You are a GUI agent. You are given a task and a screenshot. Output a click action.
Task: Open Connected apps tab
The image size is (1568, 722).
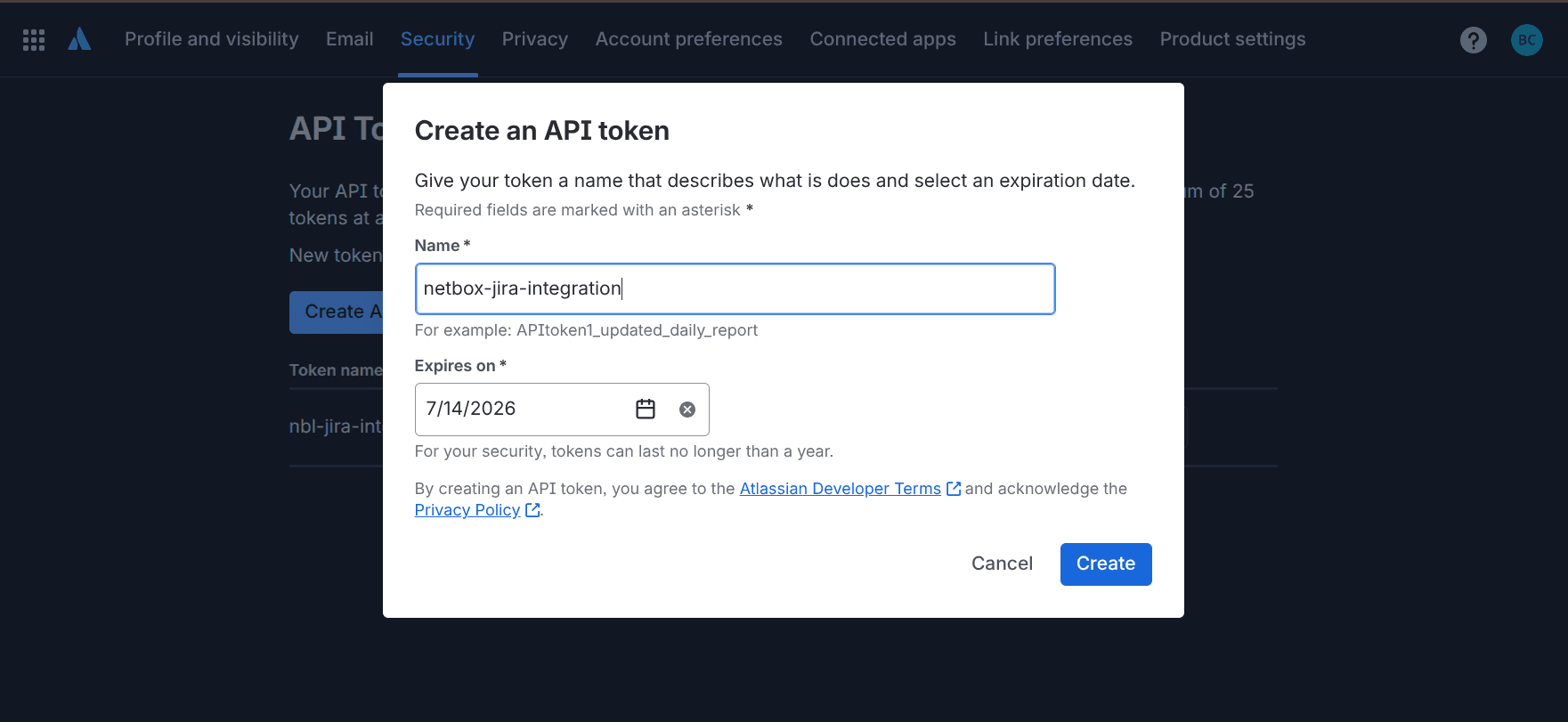[x=883, y=39]
